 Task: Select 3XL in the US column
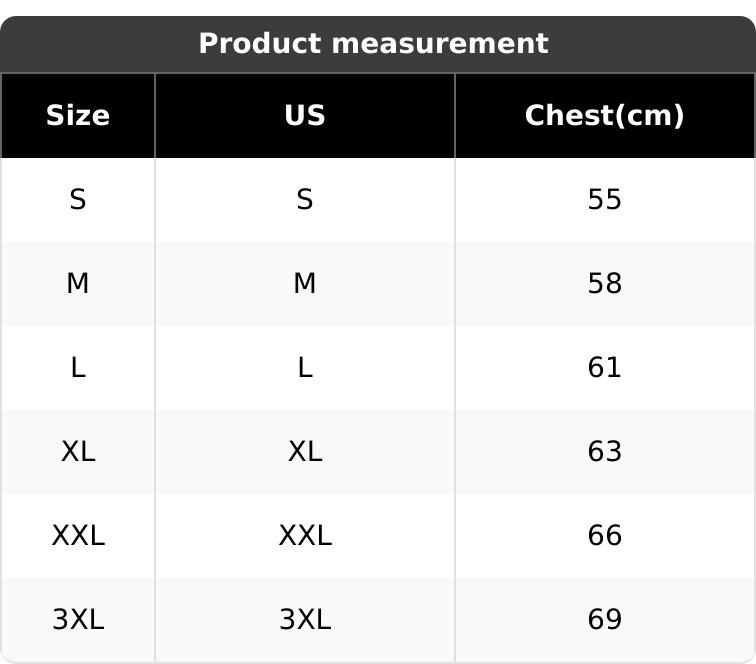click(305, 620)
